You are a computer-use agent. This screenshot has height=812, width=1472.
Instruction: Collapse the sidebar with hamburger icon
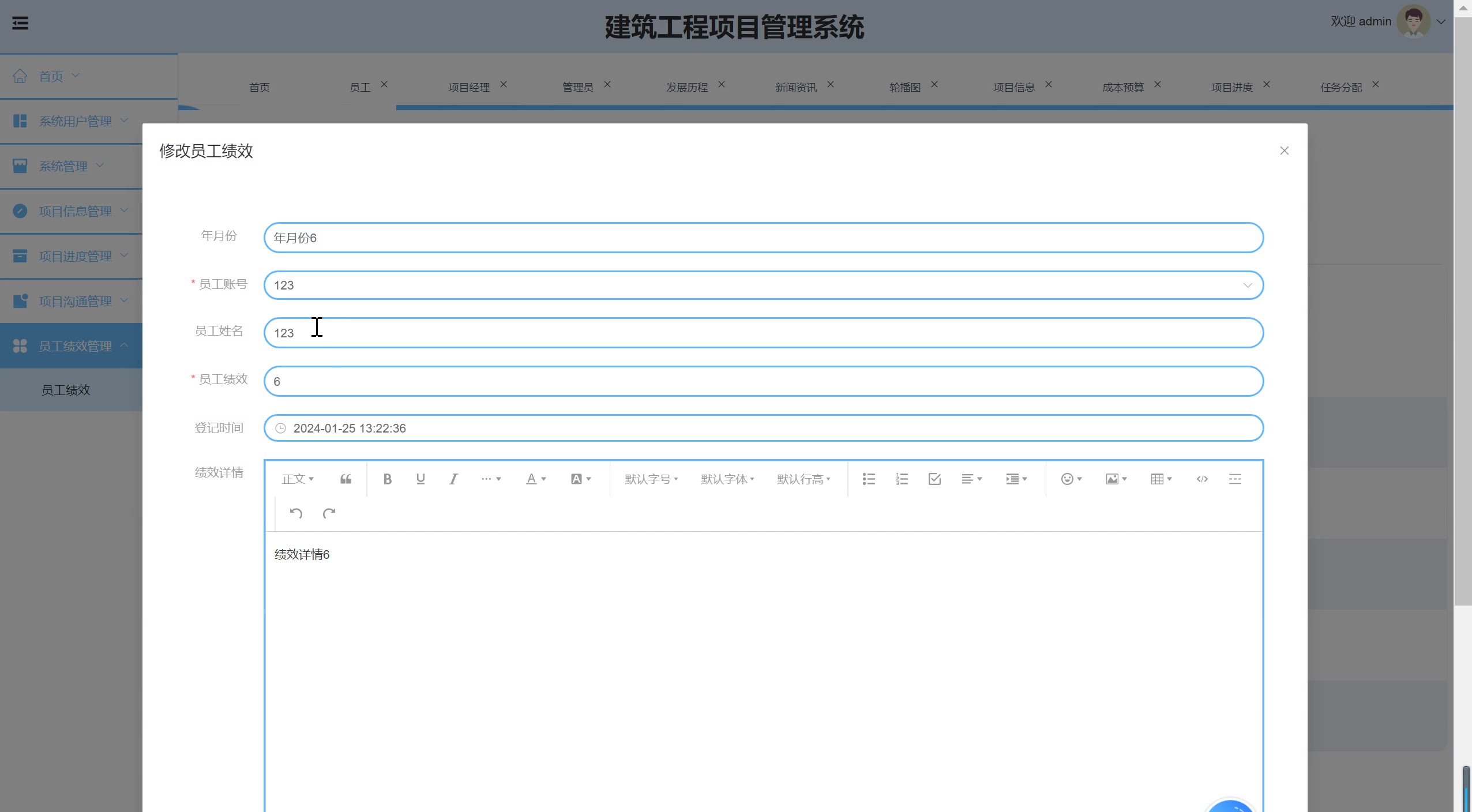coord(20,24)
